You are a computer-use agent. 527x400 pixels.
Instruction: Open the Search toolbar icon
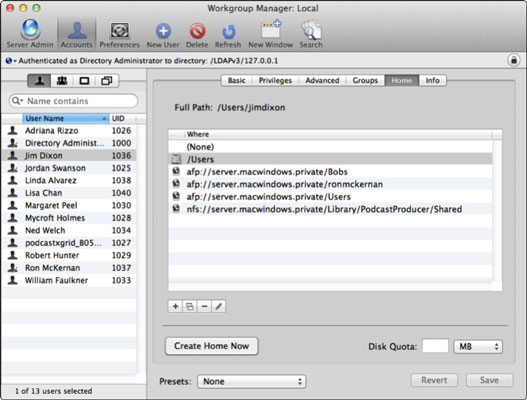(311, 34)
